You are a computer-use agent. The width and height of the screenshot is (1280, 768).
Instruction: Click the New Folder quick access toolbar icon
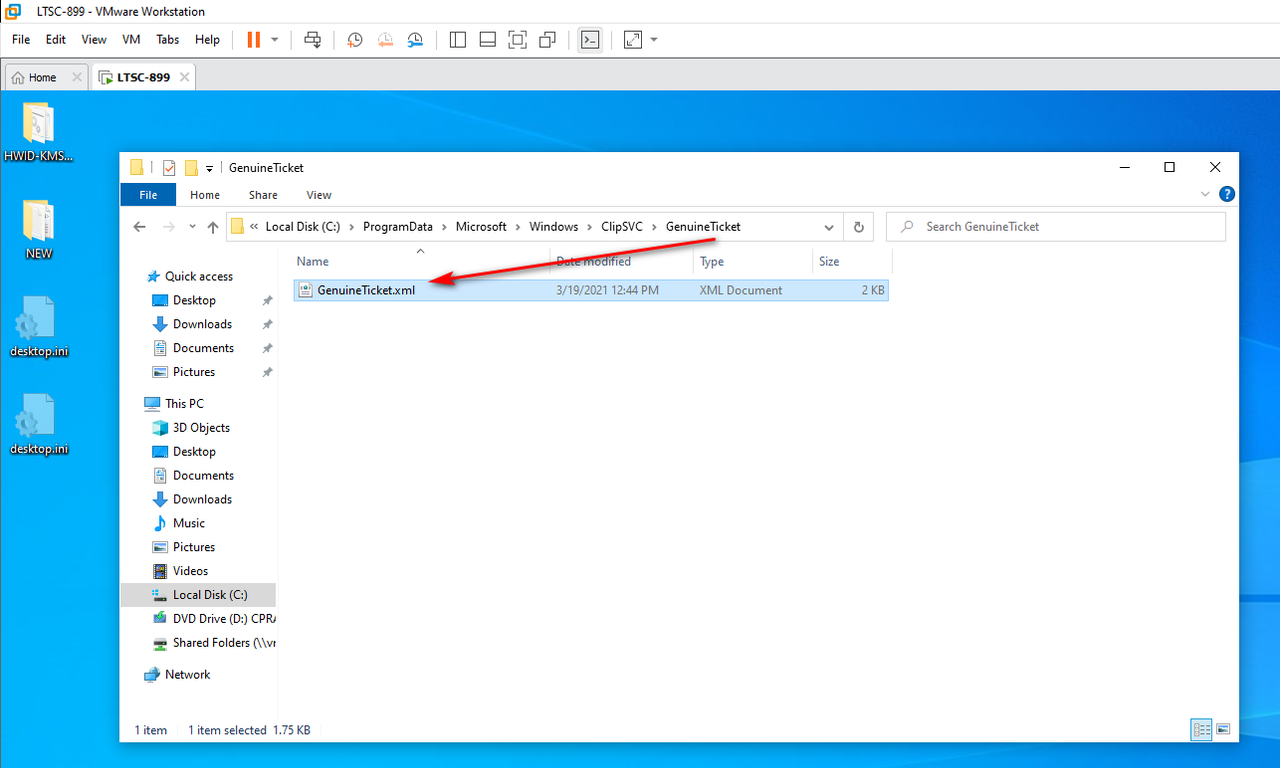pos(191,168)
